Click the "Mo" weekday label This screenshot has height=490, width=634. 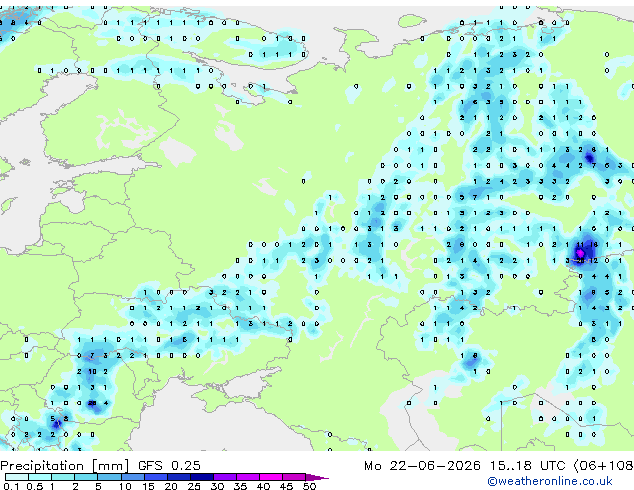372,466
